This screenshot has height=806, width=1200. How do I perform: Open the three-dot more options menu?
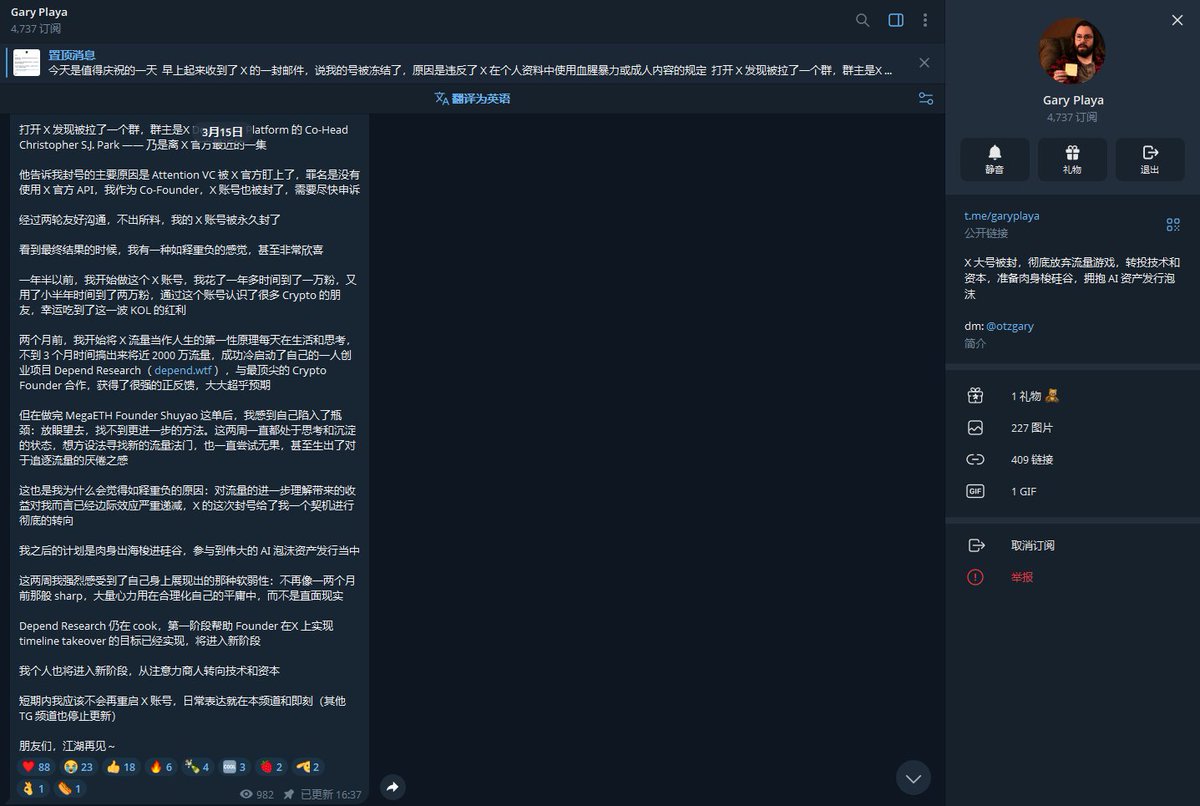(x=926, y=20)
